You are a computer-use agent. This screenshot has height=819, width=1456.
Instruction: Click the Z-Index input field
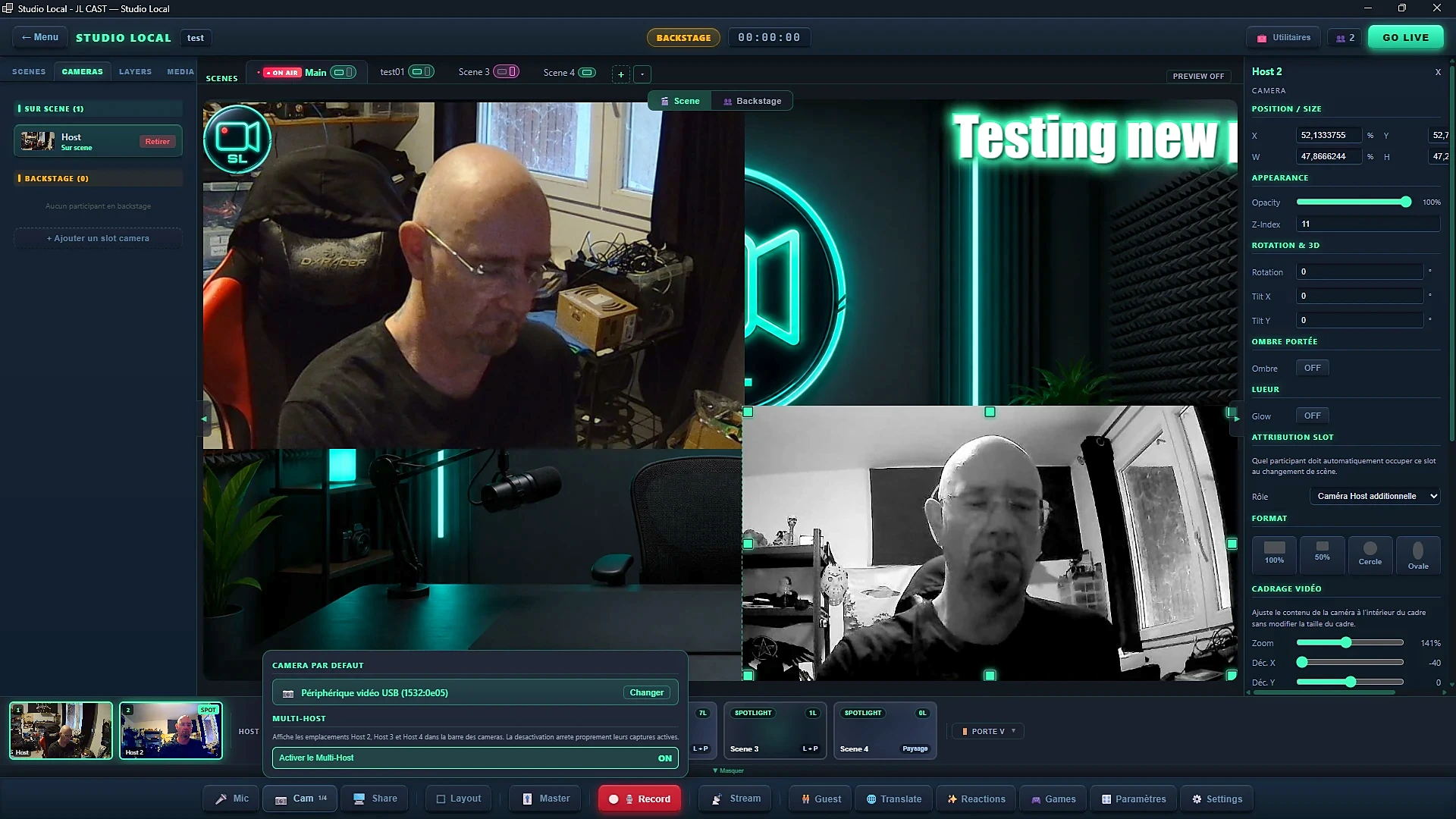pyautogui.click(x=1368, y=224)
